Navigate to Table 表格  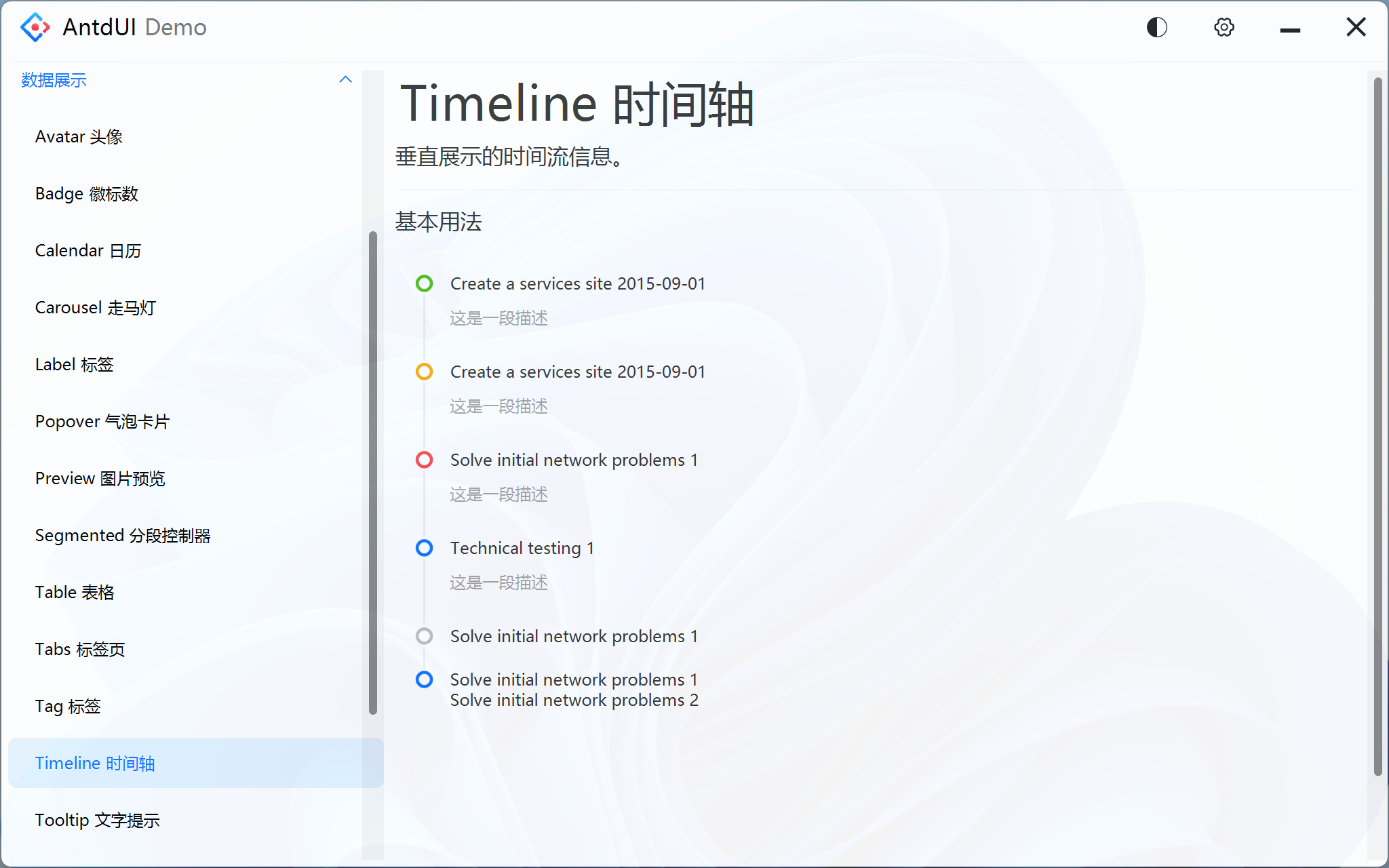[x=75, y=591]
